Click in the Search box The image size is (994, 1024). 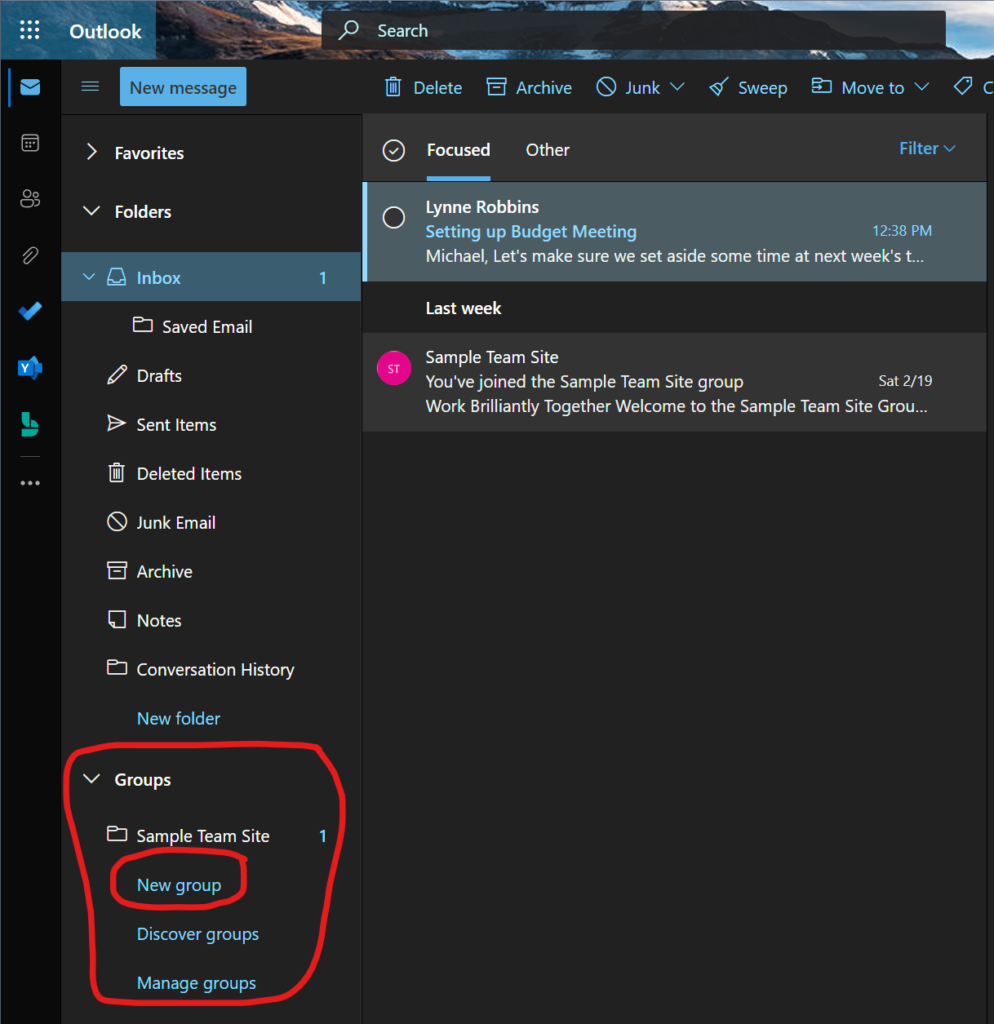[x=640, y=31]
